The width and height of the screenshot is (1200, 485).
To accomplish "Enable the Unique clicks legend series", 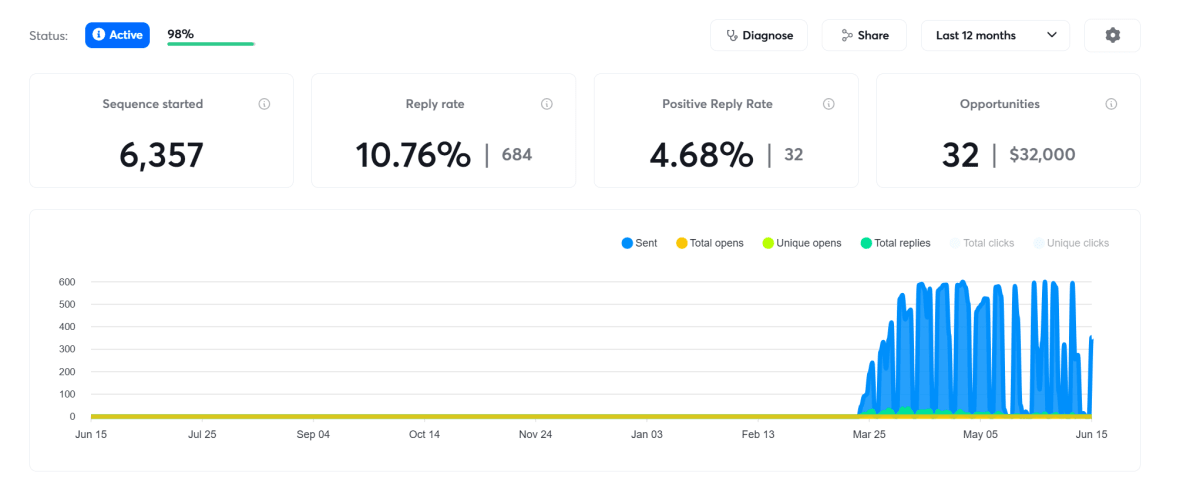I will (x=1071, y=243).
